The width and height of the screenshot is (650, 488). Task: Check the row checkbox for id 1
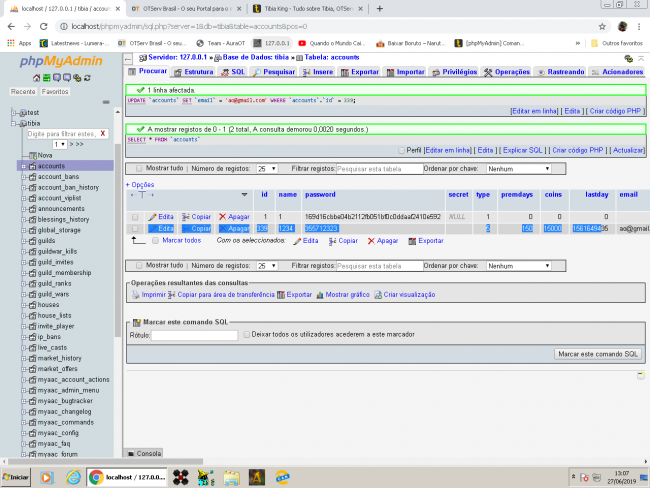135,217
